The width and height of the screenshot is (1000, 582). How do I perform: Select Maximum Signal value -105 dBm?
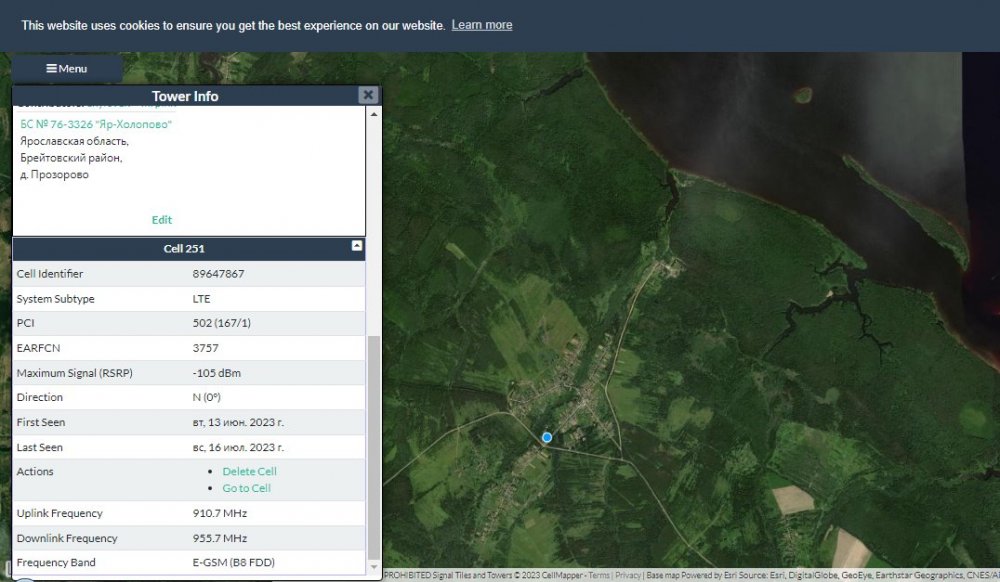217,373
